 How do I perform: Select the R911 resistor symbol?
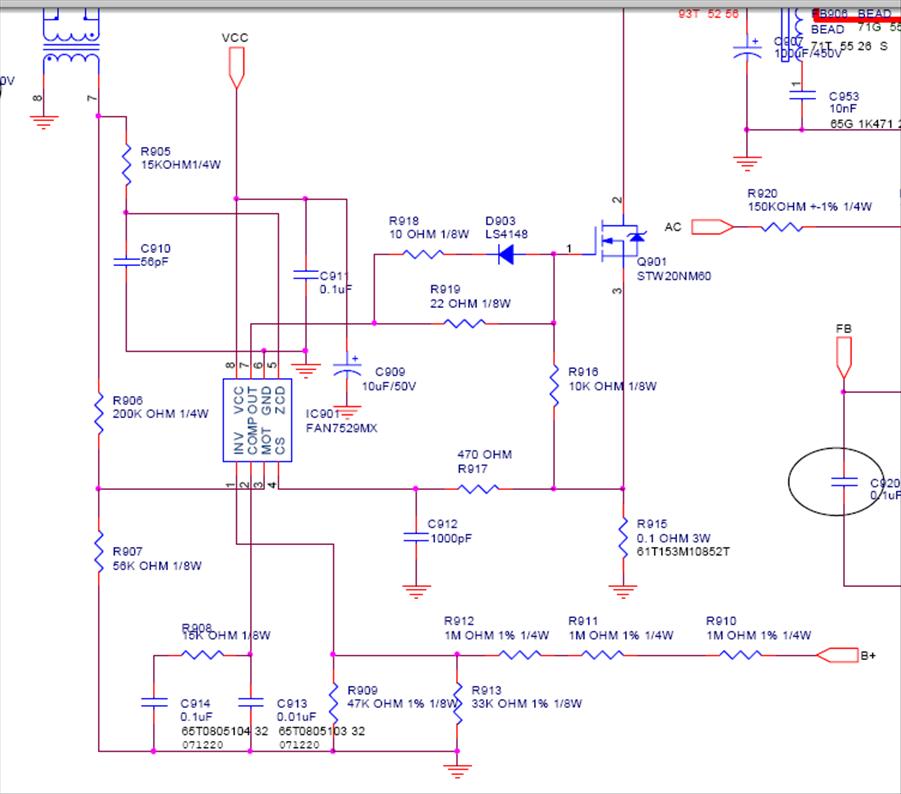pyautogui.click(x=602, y=654)
